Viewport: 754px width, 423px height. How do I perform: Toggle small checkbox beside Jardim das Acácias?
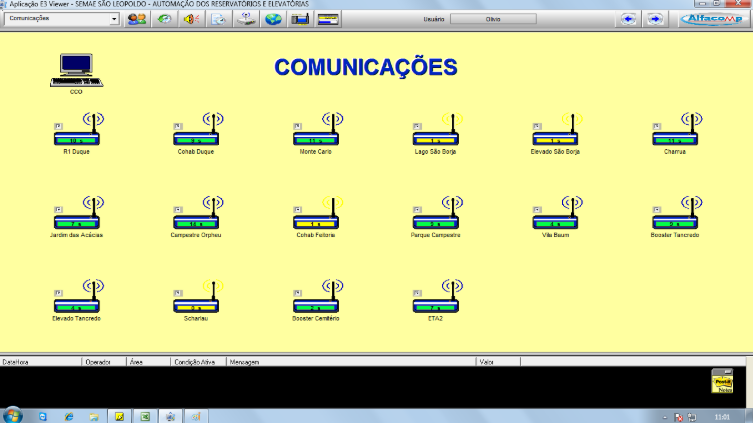tap(58, 209)
